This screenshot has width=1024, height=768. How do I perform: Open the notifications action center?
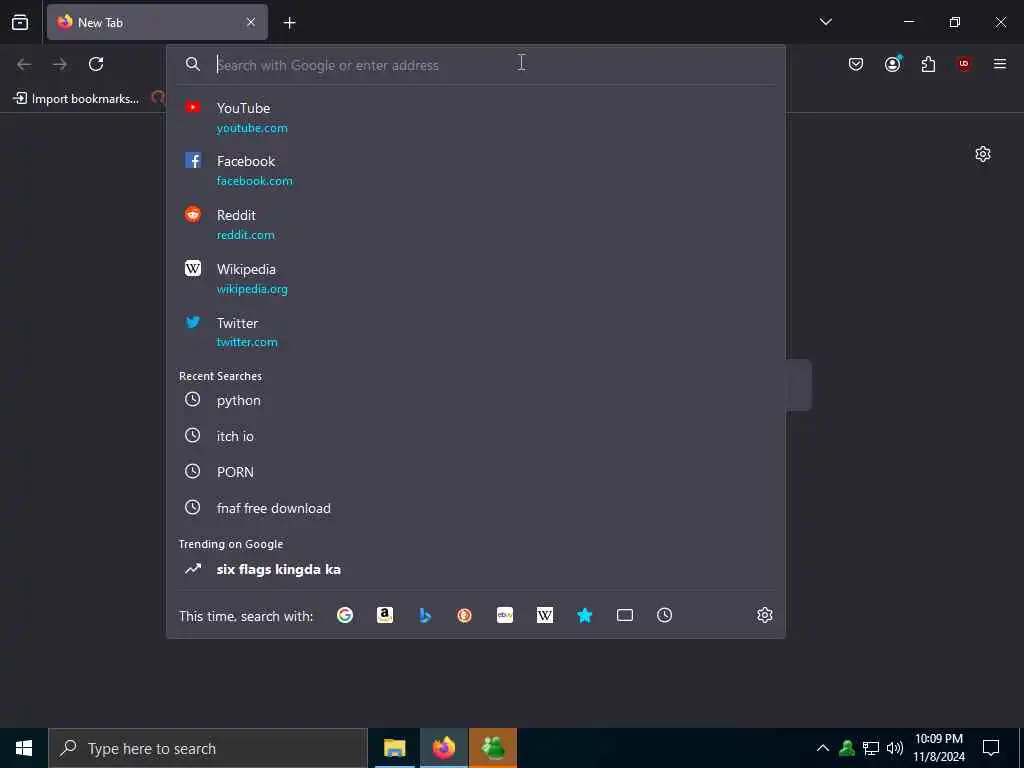tap(991, 748)
